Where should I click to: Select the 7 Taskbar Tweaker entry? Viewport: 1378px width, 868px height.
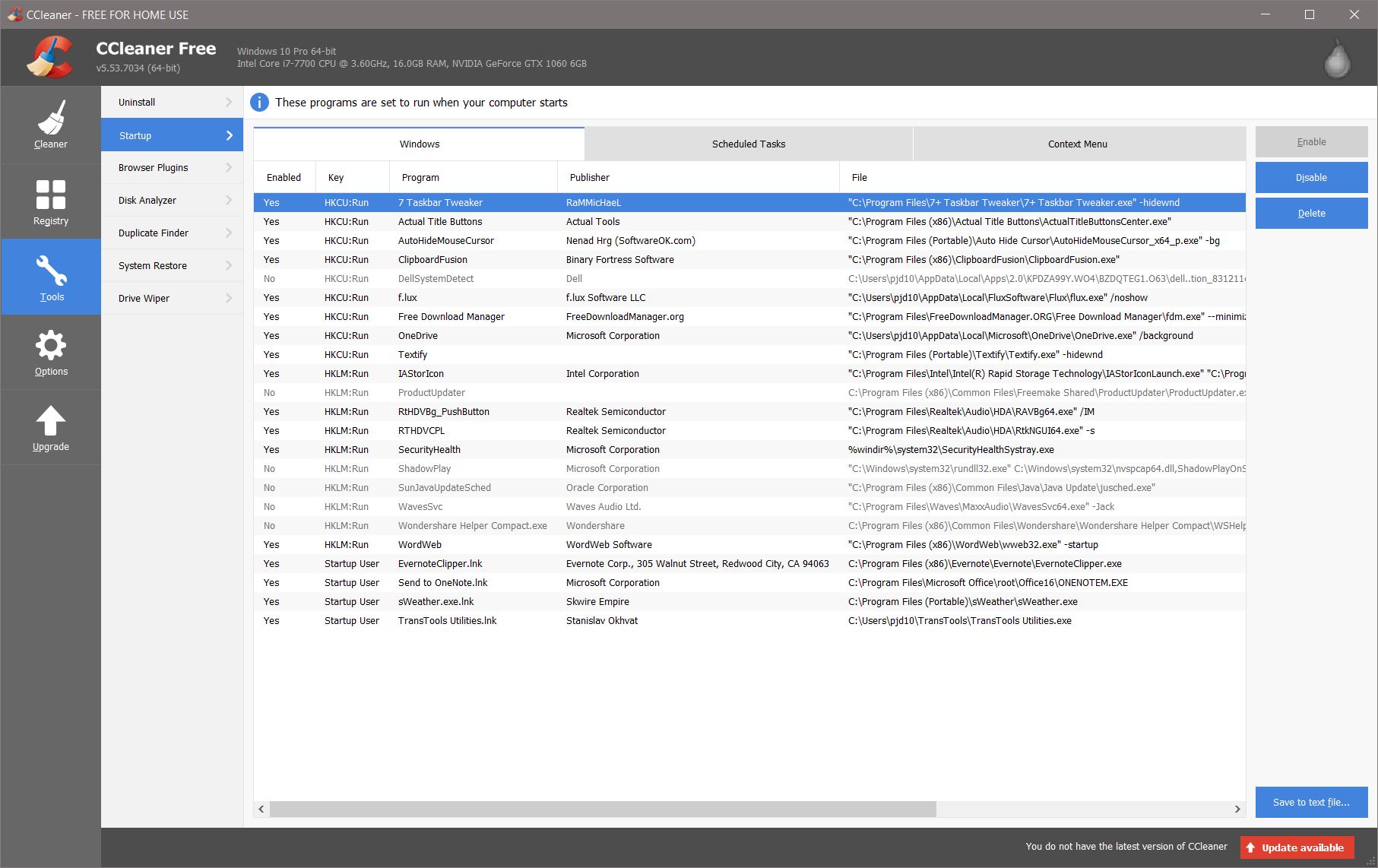[x=749, y=203]
